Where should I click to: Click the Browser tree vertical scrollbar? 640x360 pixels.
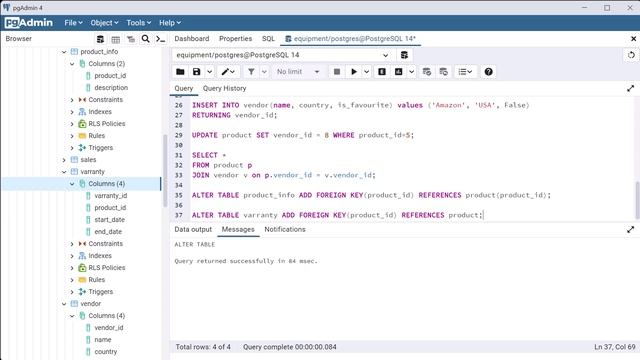coord(165,171)
